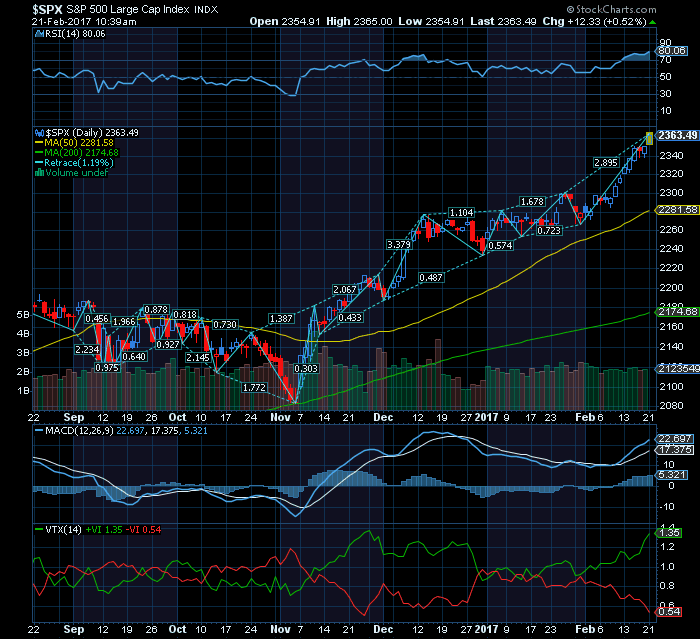Screen dimensions: 700x639
Task: Click the Nov label on price chart axis
Action: tap(280, 418)
